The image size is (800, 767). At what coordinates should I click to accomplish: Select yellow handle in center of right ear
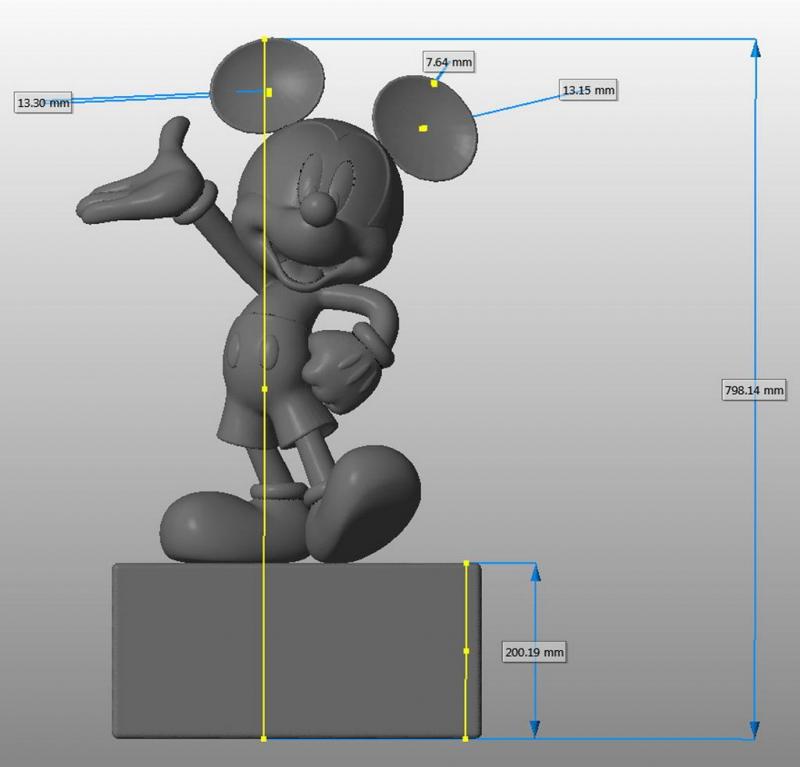[423, 128]
